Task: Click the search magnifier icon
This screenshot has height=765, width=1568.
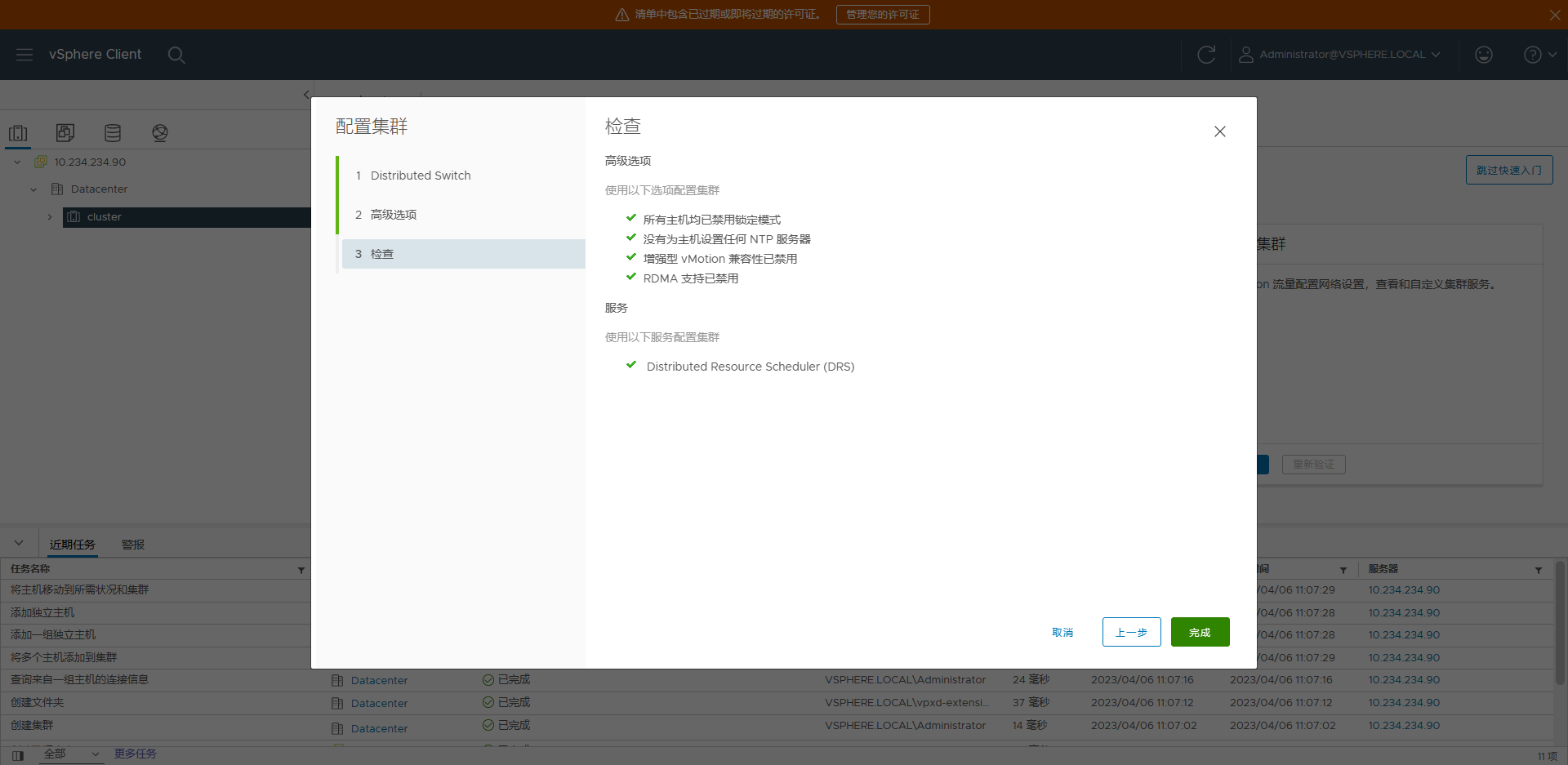Action: [x=176, y=55]
